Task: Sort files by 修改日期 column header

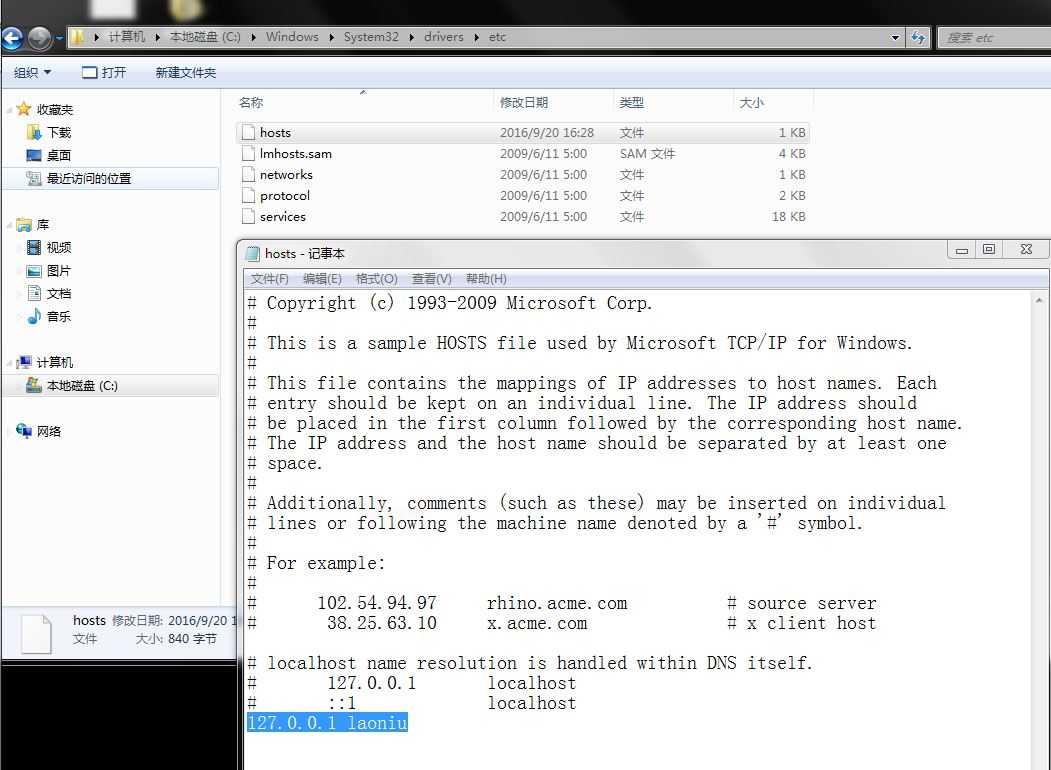Action: pyautogui.click(x=523, y=103)
